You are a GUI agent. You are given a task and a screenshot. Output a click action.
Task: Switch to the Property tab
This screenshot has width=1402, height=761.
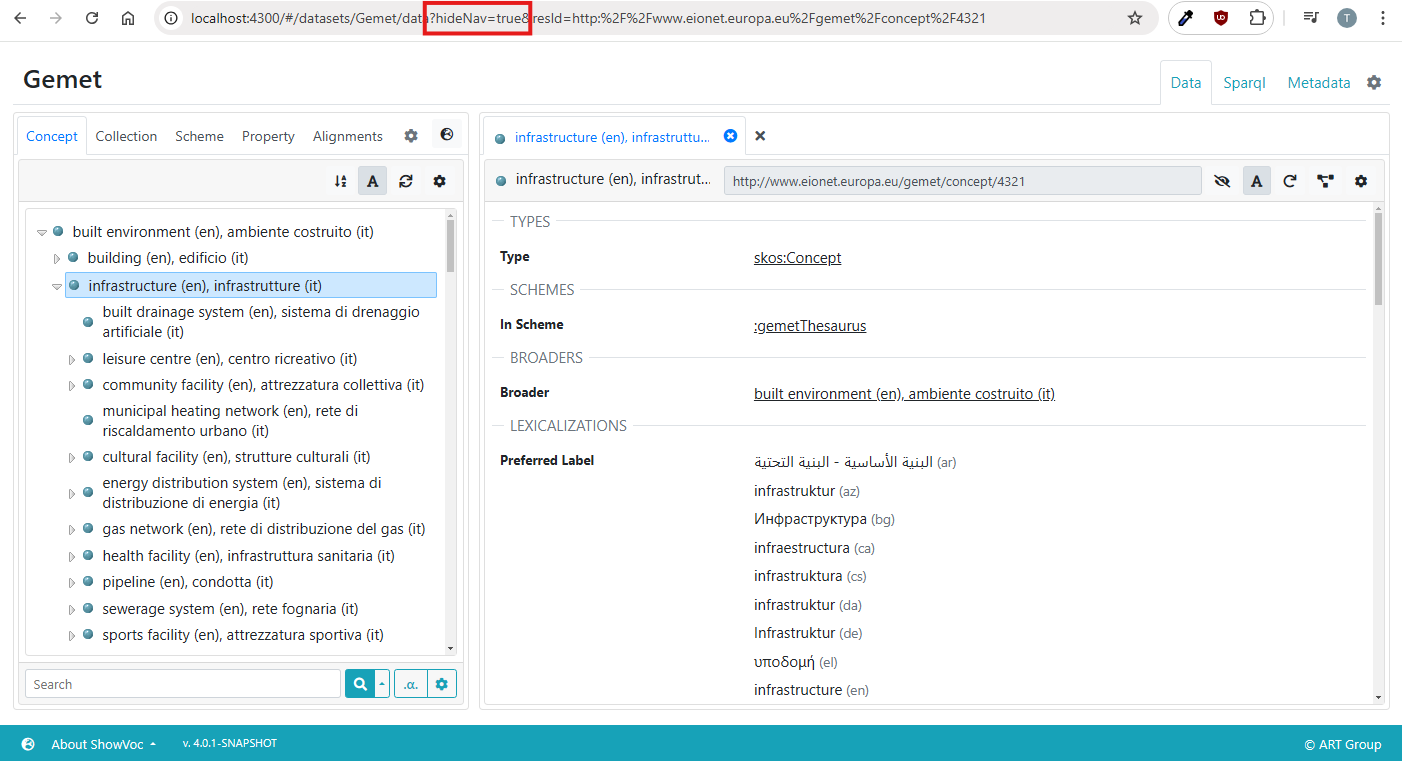point(268,136)
